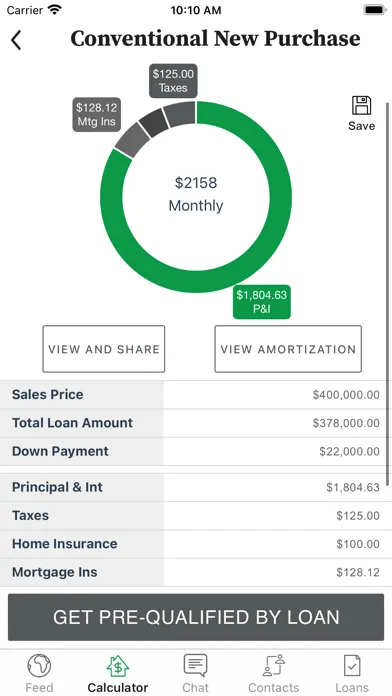This screenshot has width=392, height=696.
Task: Open the Feed globe tab
Action: coord(39,666)
